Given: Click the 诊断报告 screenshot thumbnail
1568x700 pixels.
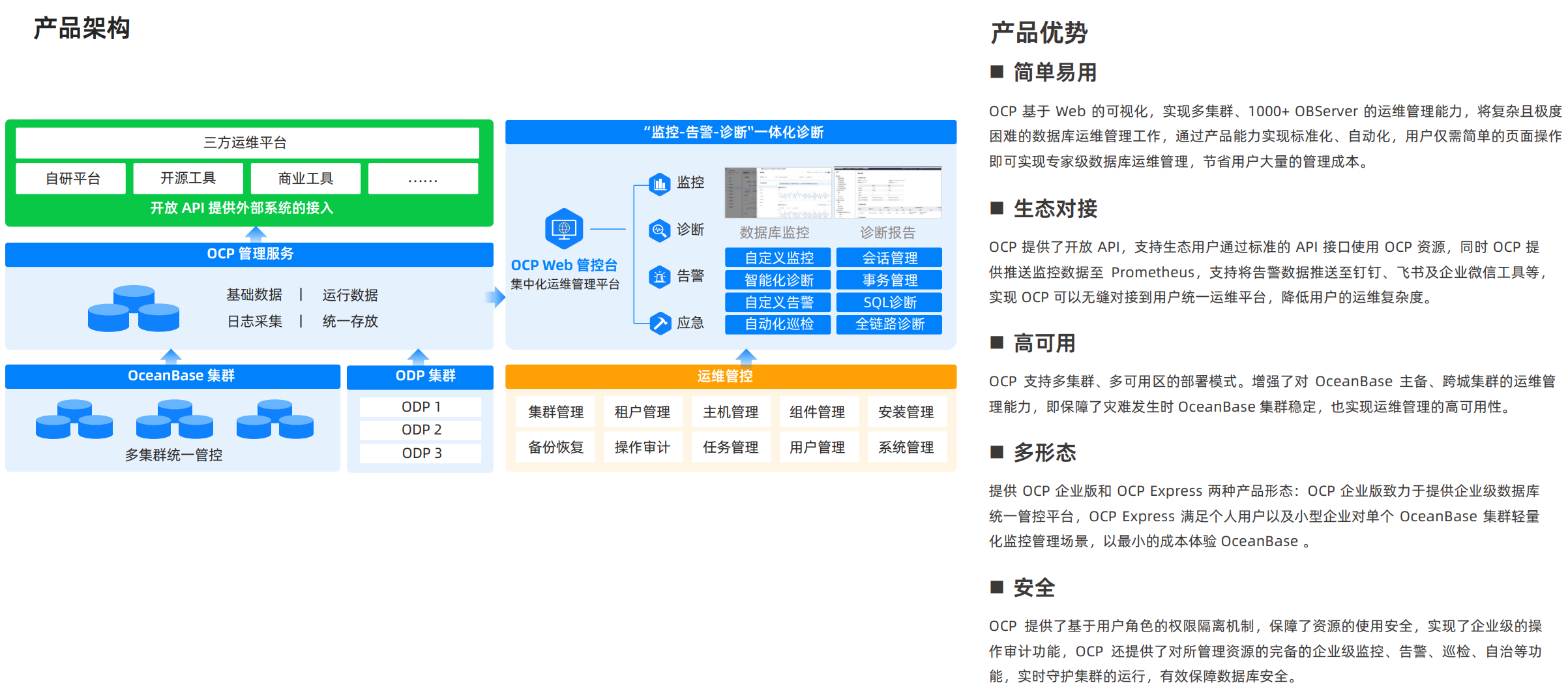Looking at the screenshot, I should pyautogui.click(x=888, y=192).
